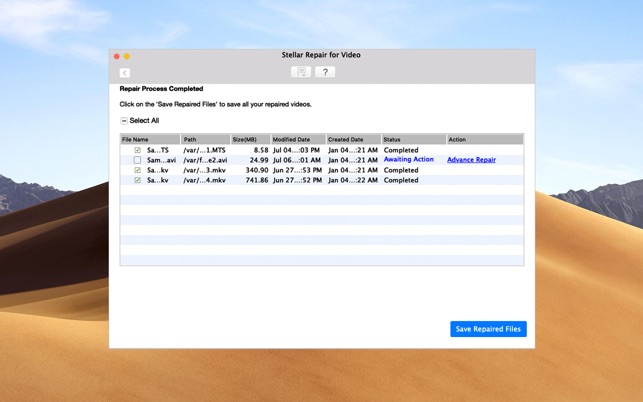Viewport: 643px width, 402px height.
Task: Click the Save Repaired Files button
Action: (488, 329)
